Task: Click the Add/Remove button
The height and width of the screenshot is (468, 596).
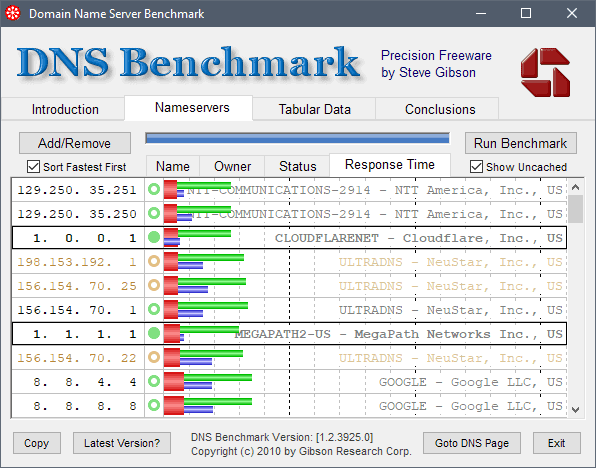Action: click(75, 143)
